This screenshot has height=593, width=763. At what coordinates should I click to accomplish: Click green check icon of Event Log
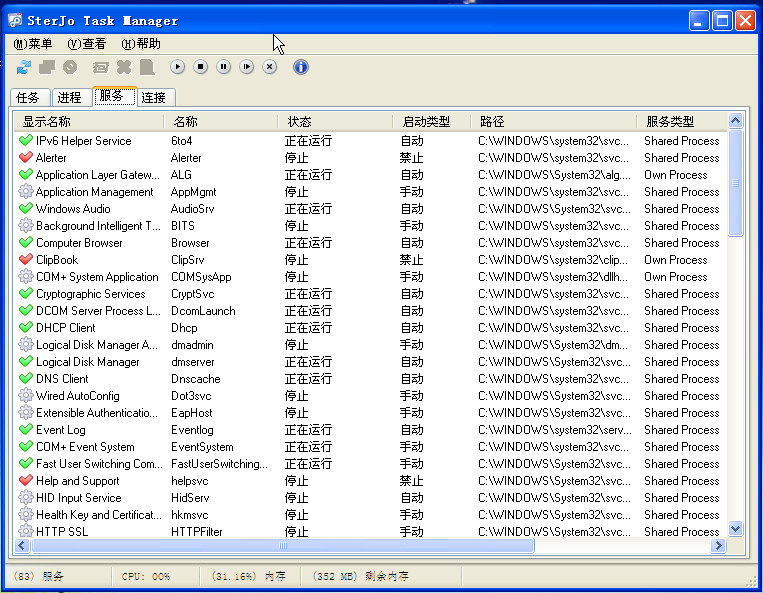[26, 430]
